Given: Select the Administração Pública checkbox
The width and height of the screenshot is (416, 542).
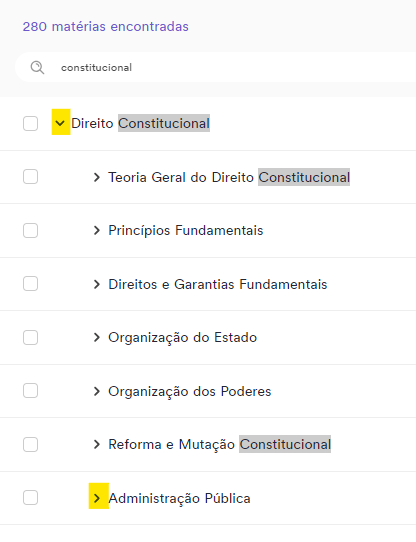Looking at the screenshot, I should (x=30, y=498).
